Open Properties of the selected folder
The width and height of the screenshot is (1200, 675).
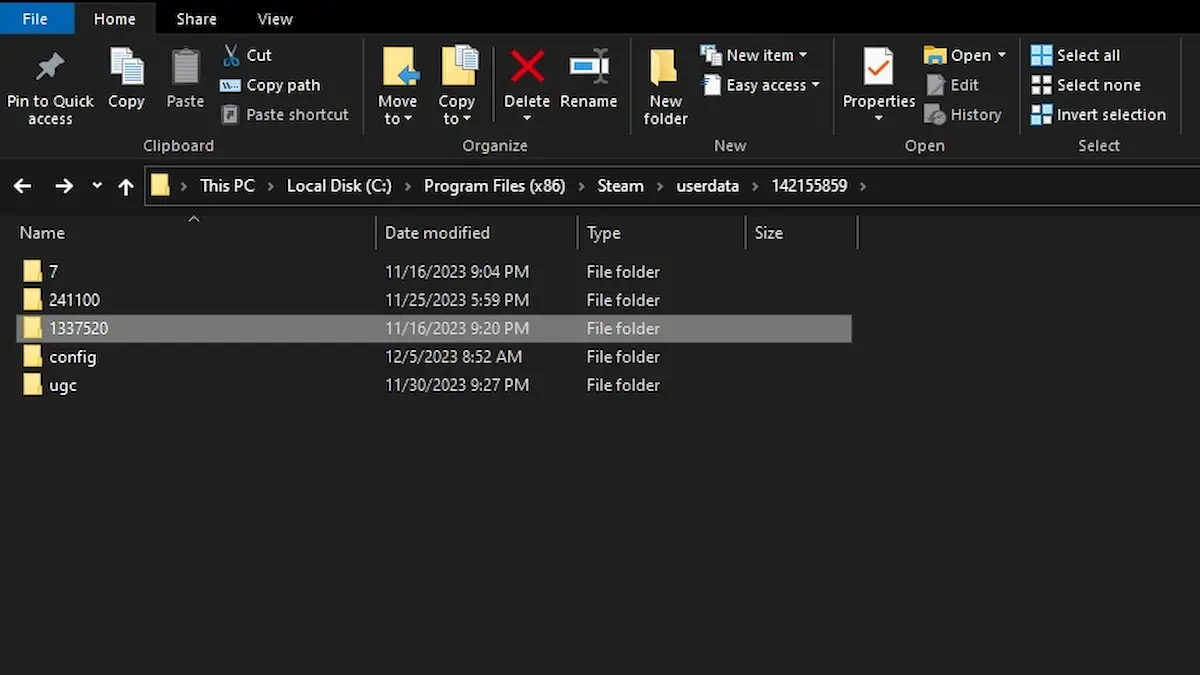(878, 68)
